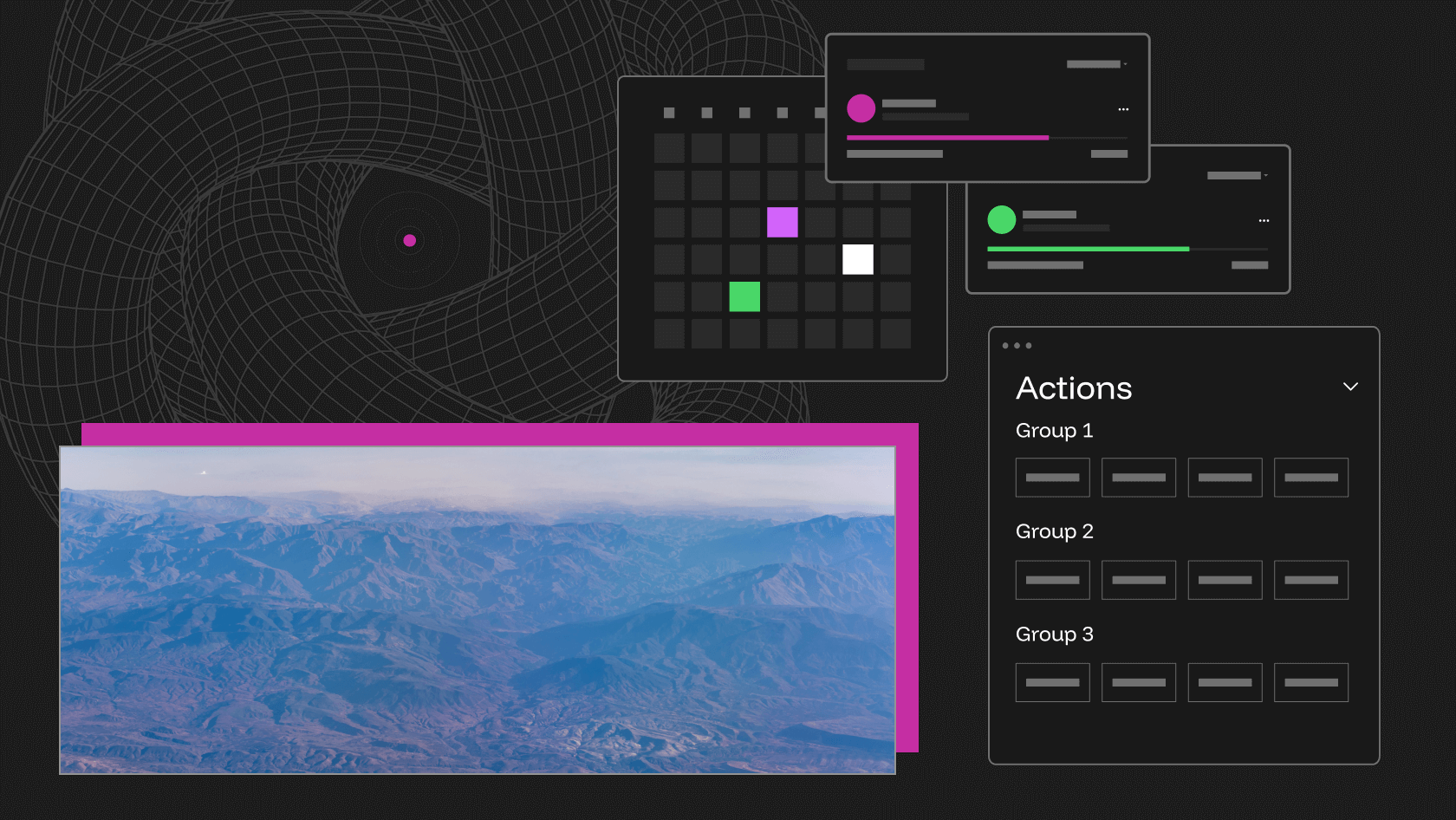The height and width of the screenshot is (820, 1456).
Task: Open the ellipsis menu on the magenta card
Action: tap(1123, 109)
